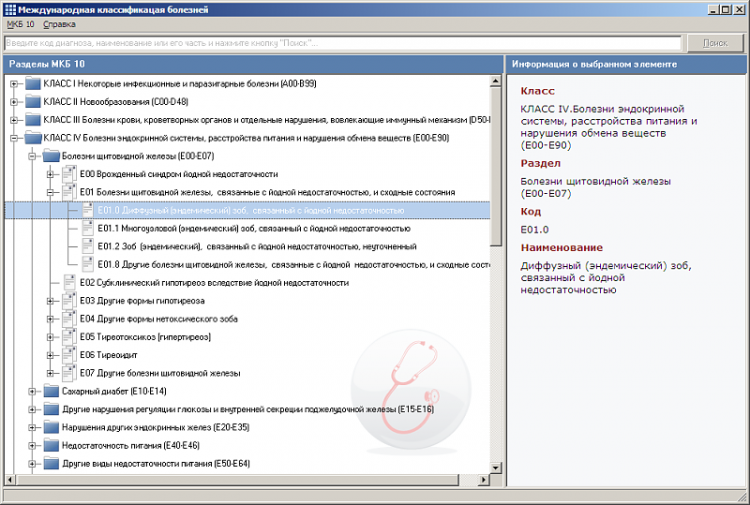Click the E05 document icon
The width and height of the screenshot is (750, 505).
(x=69, y=337)
